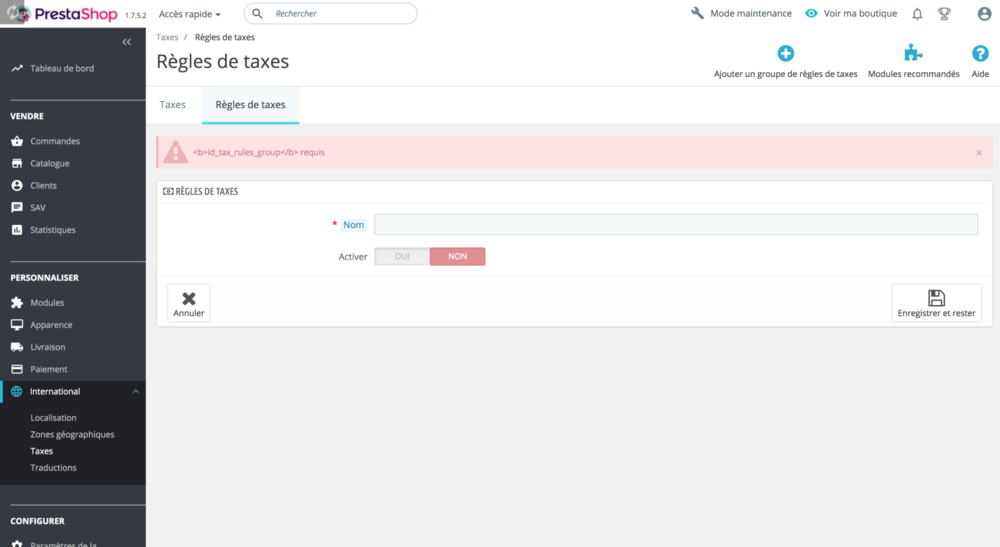This screenshot has height=547, width=1000.
Task: Collapse the International menu chevron
Action: click(135, 391)
